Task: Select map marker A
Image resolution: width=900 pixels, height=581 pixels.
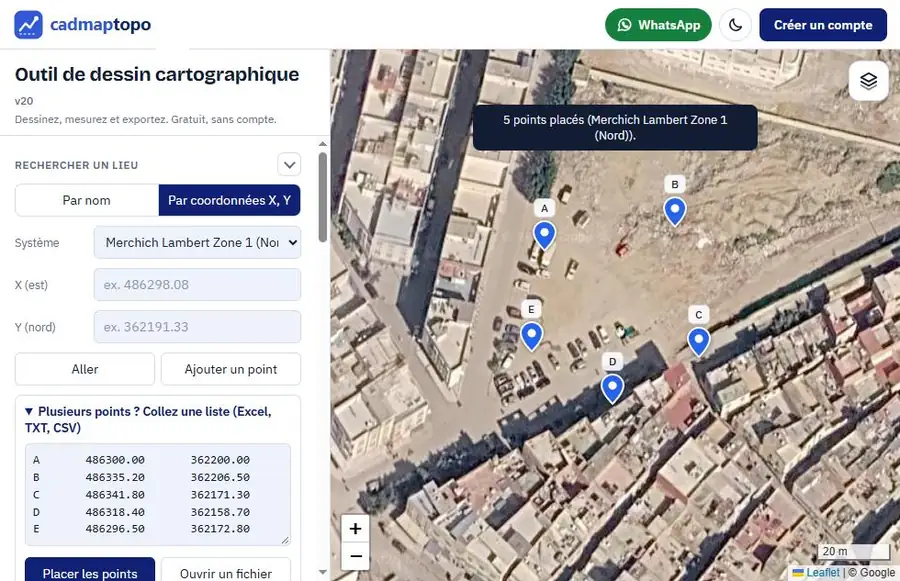Action: click(544, 236)
